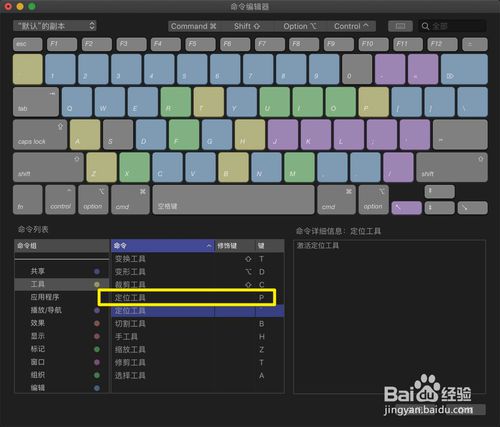Select the 切割工具 command row
Screen dimensions: 500x427
(x=198, y=324)
